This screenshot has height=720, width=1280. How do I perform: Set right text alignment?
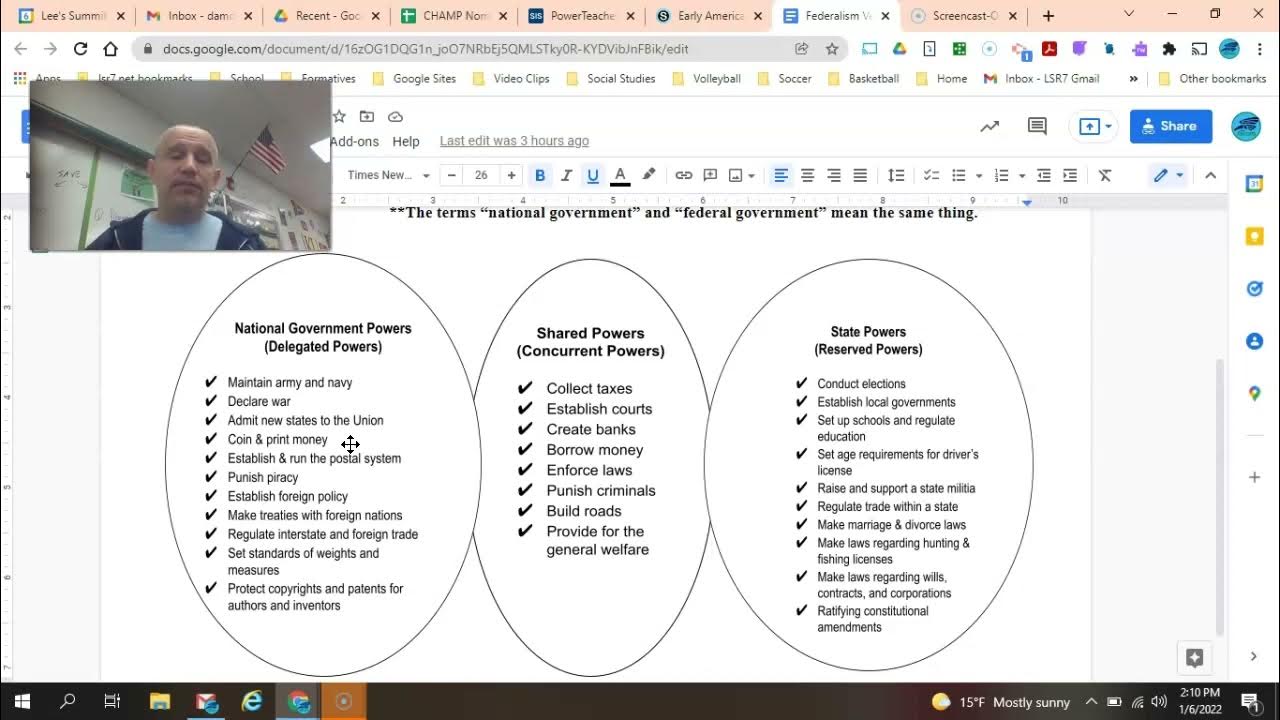point(833,175)
